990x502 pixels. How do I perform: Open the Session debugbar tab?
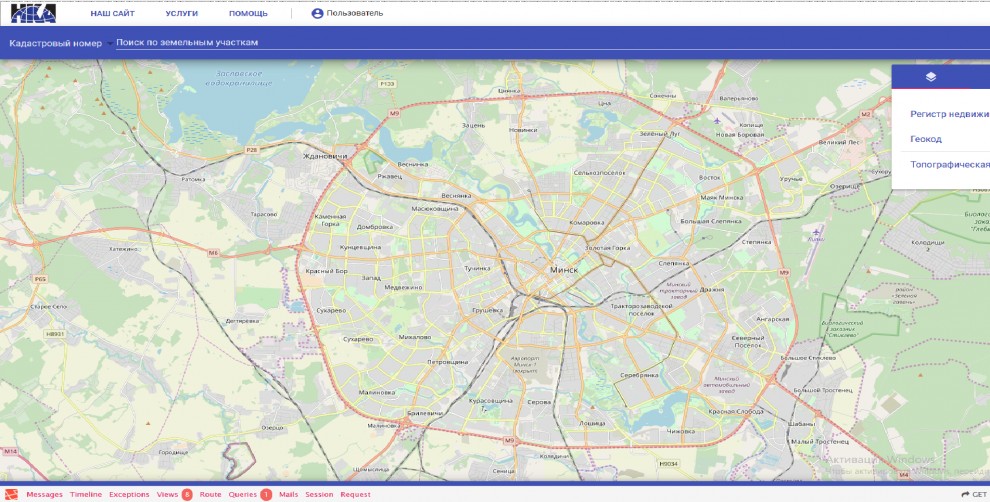point(319,494)
